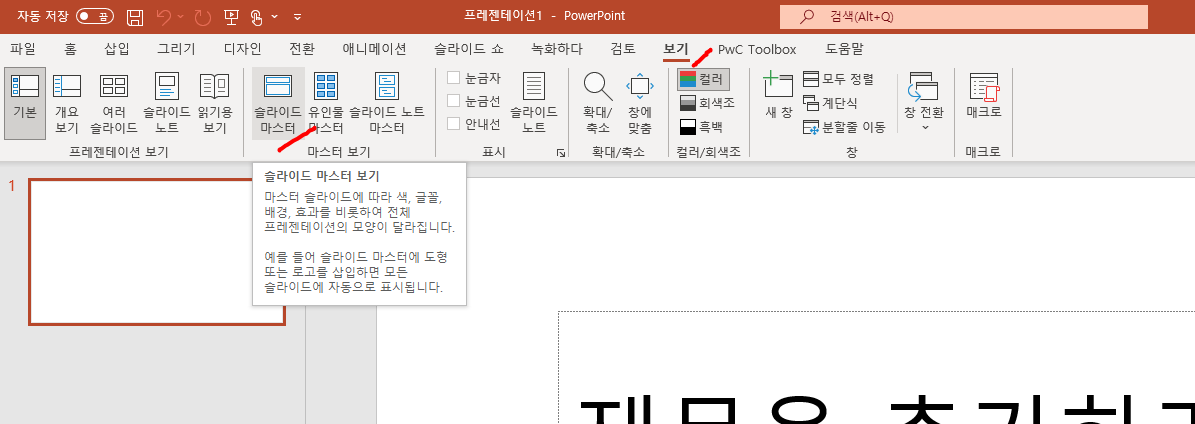Open the Touch/Mouse mode dropdown arrow
Screen dimensions: 1195x424
274,16
